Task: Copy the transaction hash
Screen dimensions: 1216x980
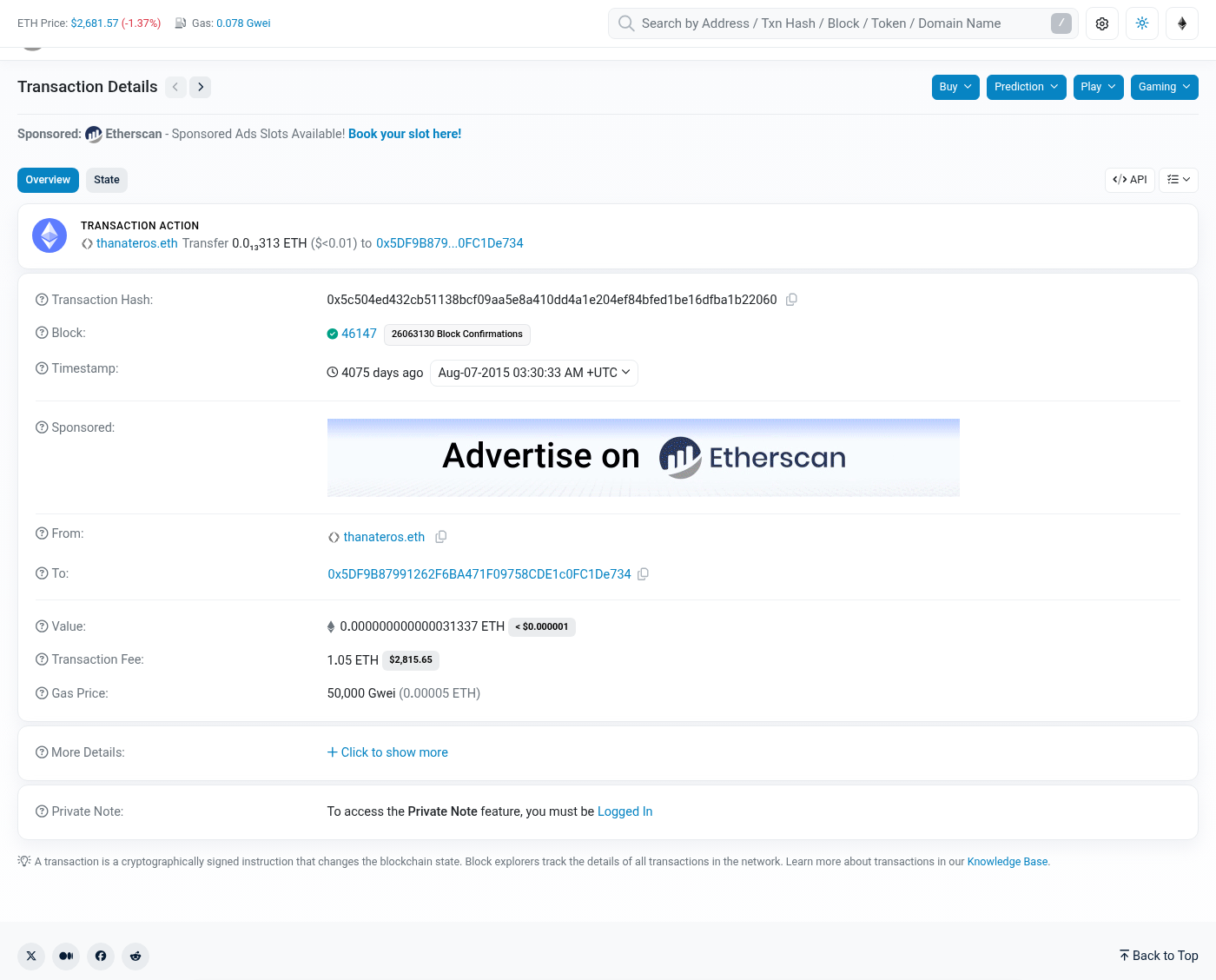Action: click(791, 300)
